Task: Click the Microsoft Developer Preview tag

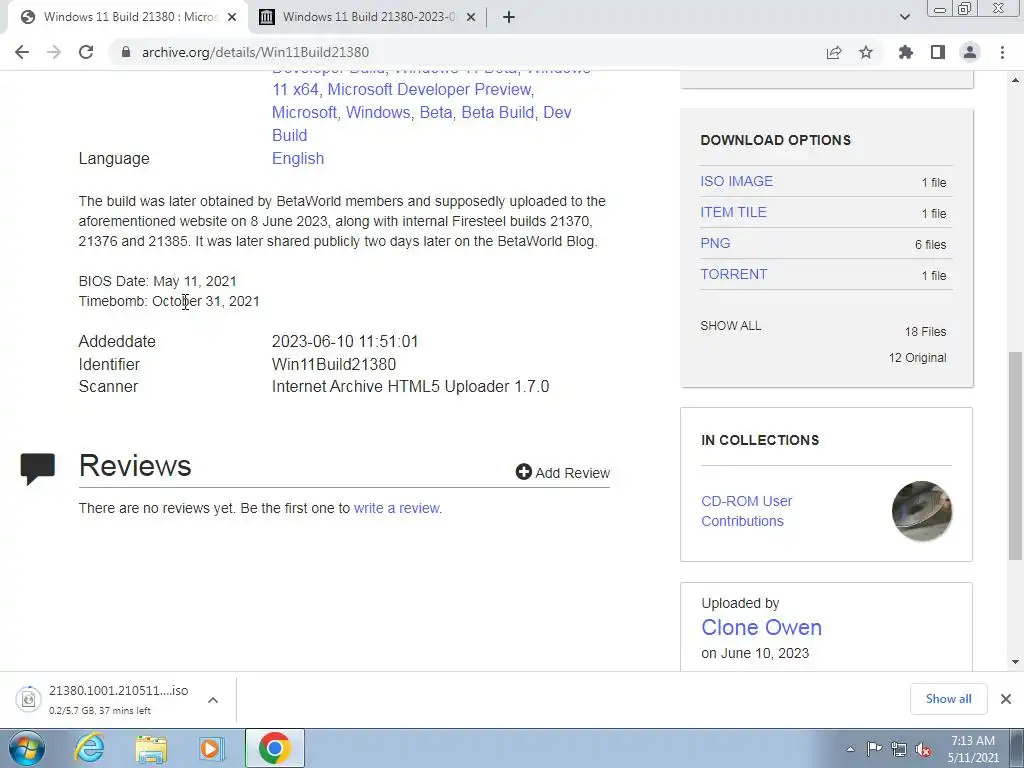Action: pyautogui.click(x=429, y=89)
